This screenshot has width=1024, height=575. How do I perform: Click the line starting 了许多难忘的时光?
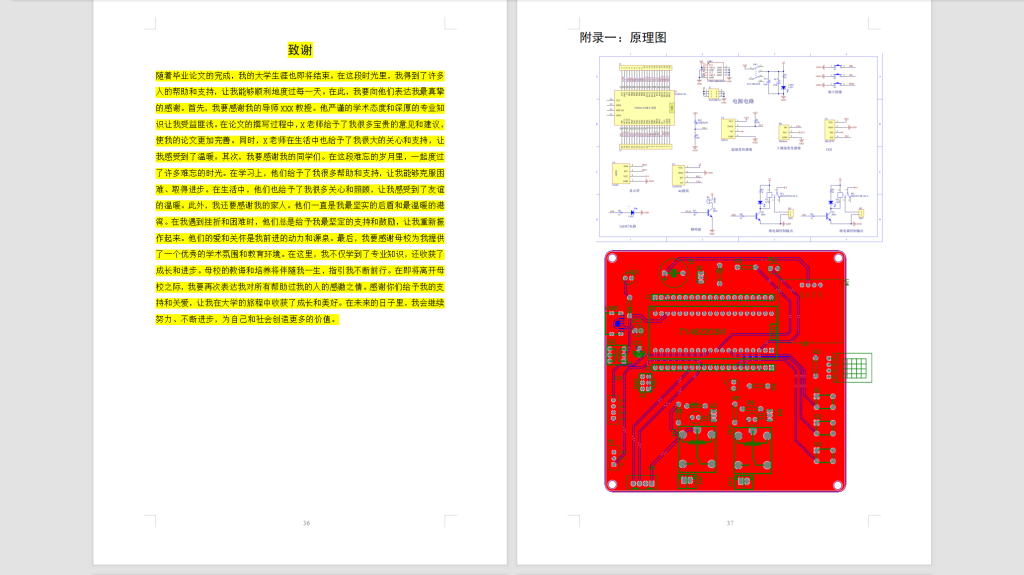[x=300, y=173]
